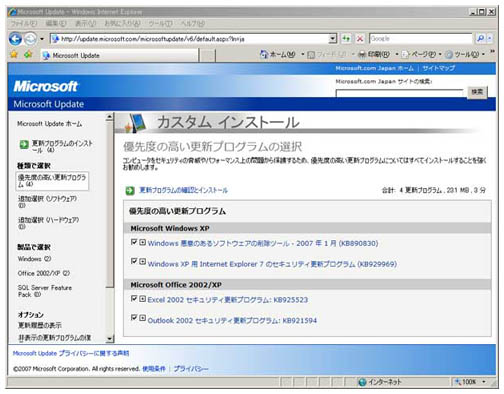The height and width of the screenshot is (394, 504).
Task: Open a new blank tab button
Action: 207,56
